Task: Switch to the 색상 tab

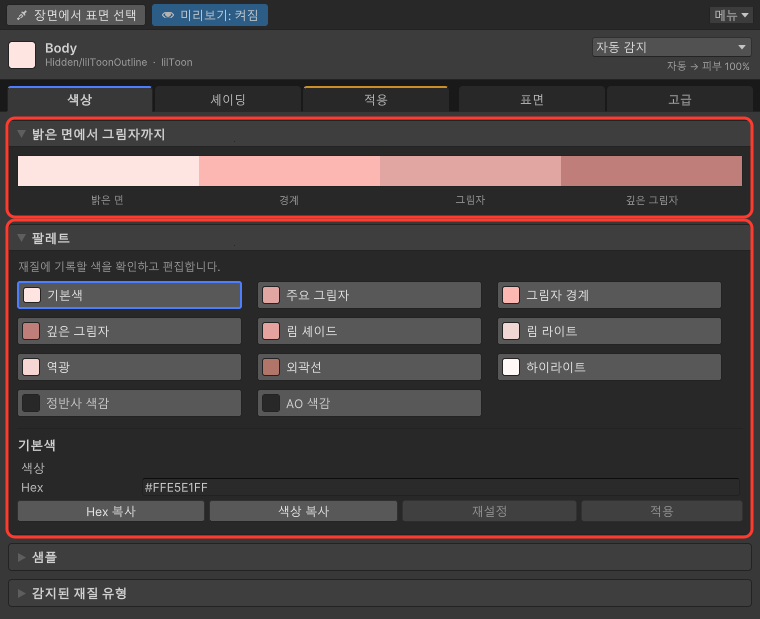Action: (x=79, y=99)
